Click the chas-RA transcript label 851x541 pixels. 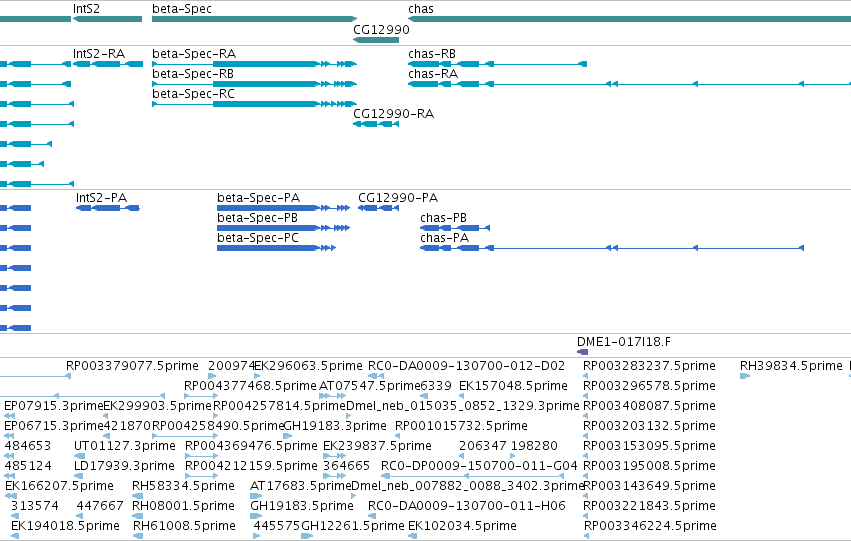(x=433, y=74)
